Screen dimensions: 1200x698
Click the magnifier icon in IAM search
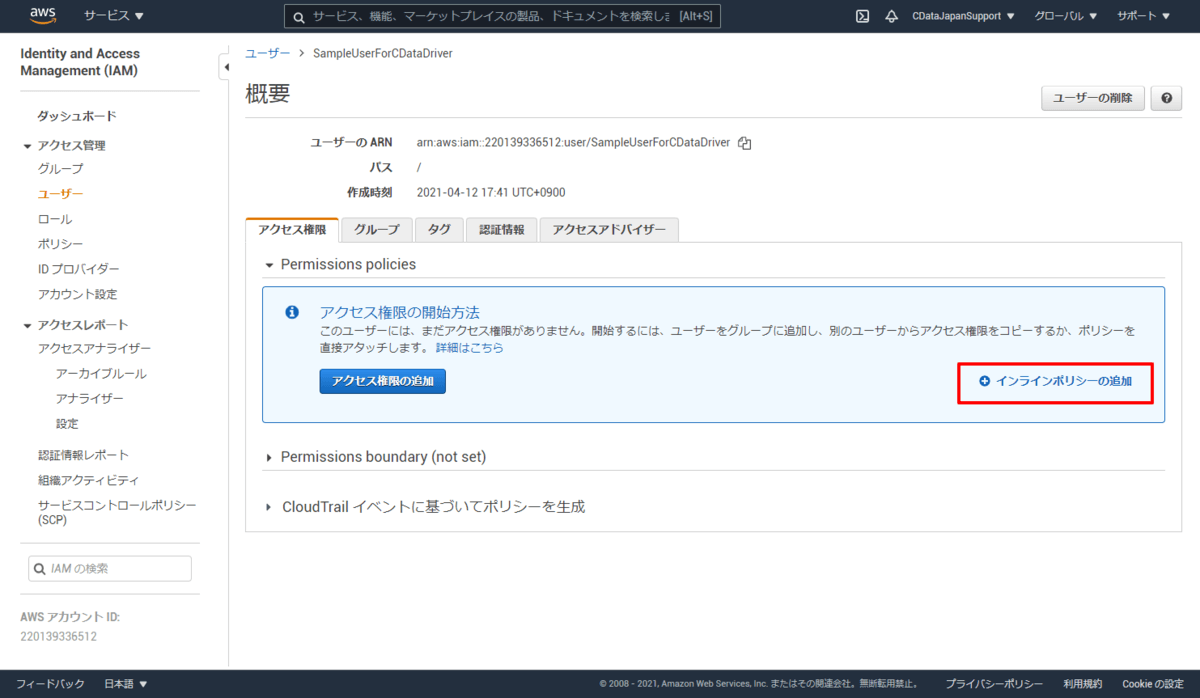(40, 568)
